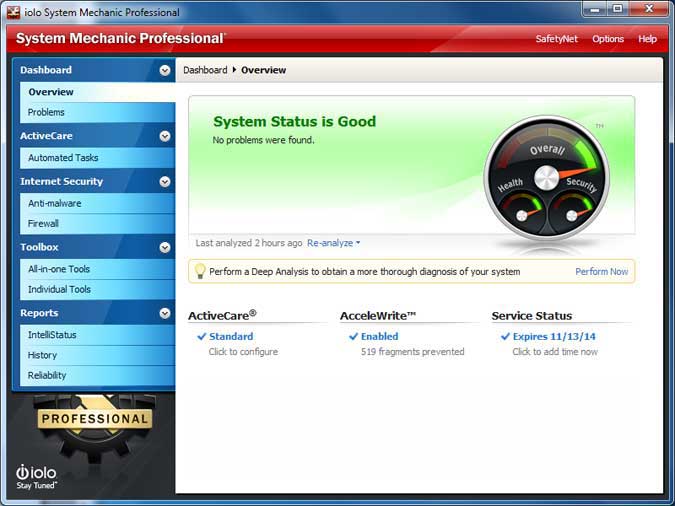Click '519 fragments prevented' text

click(412, 352)
